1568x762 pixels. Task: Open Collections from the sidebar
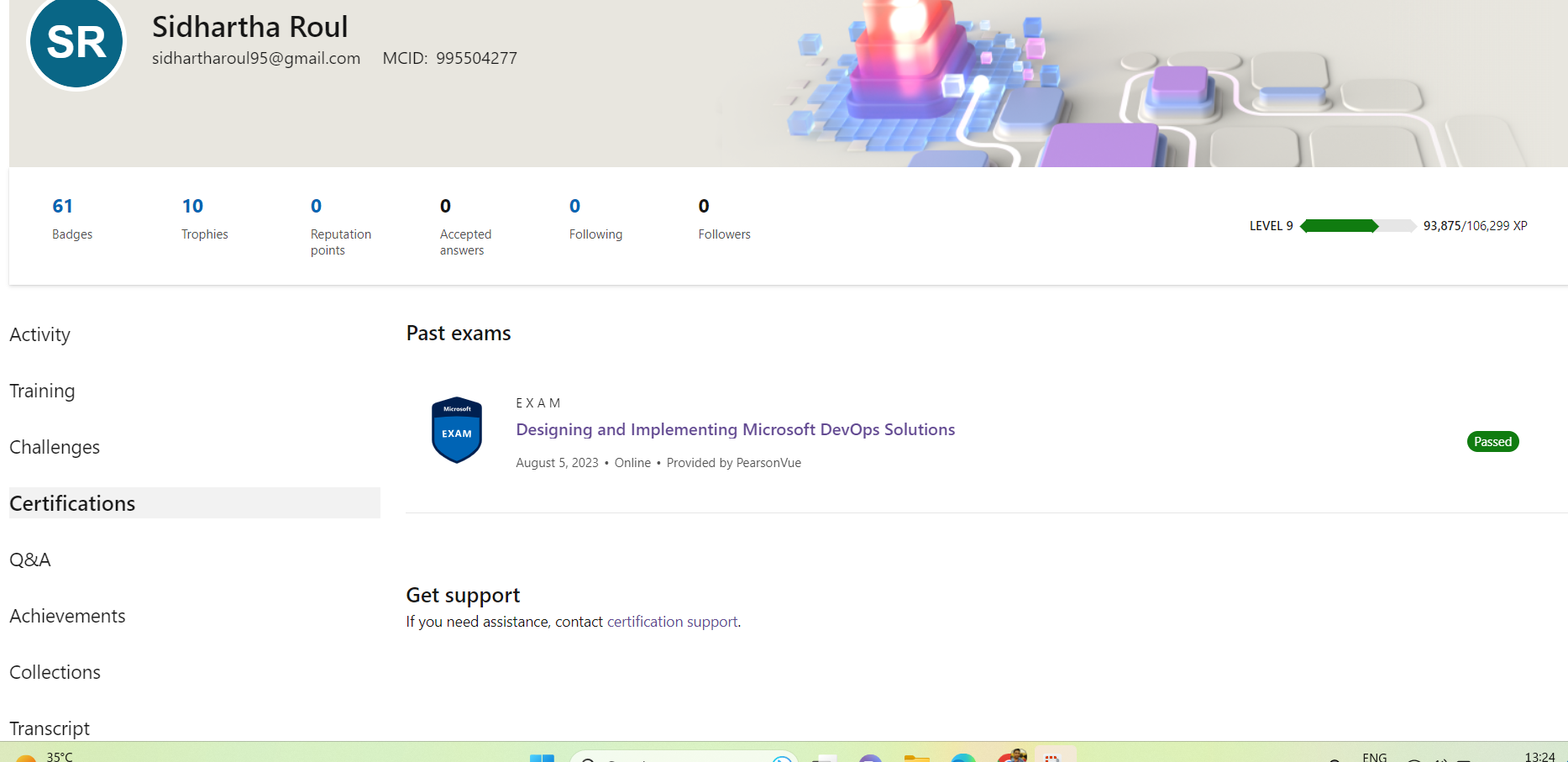coord(55,672)
